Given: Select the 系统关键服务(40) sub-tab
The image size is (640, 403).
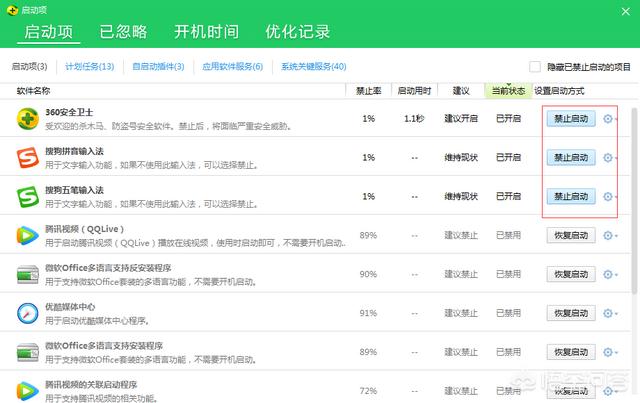Looking at the screenshot, I should click(313, 67).
